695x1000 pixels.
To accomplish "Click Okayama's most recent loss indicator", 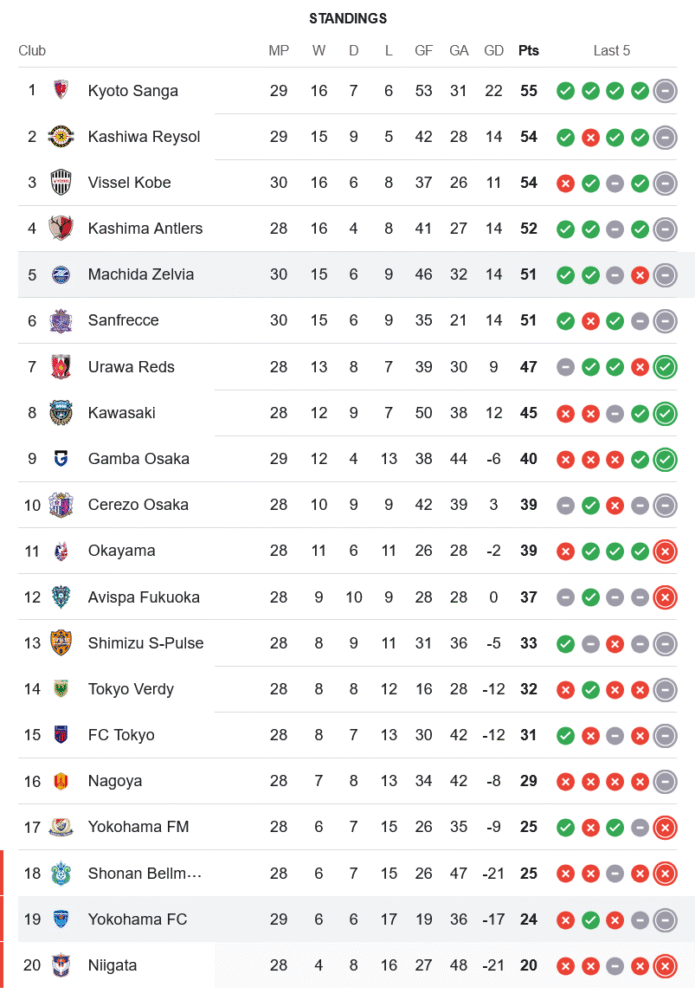I will coord(665,551).
